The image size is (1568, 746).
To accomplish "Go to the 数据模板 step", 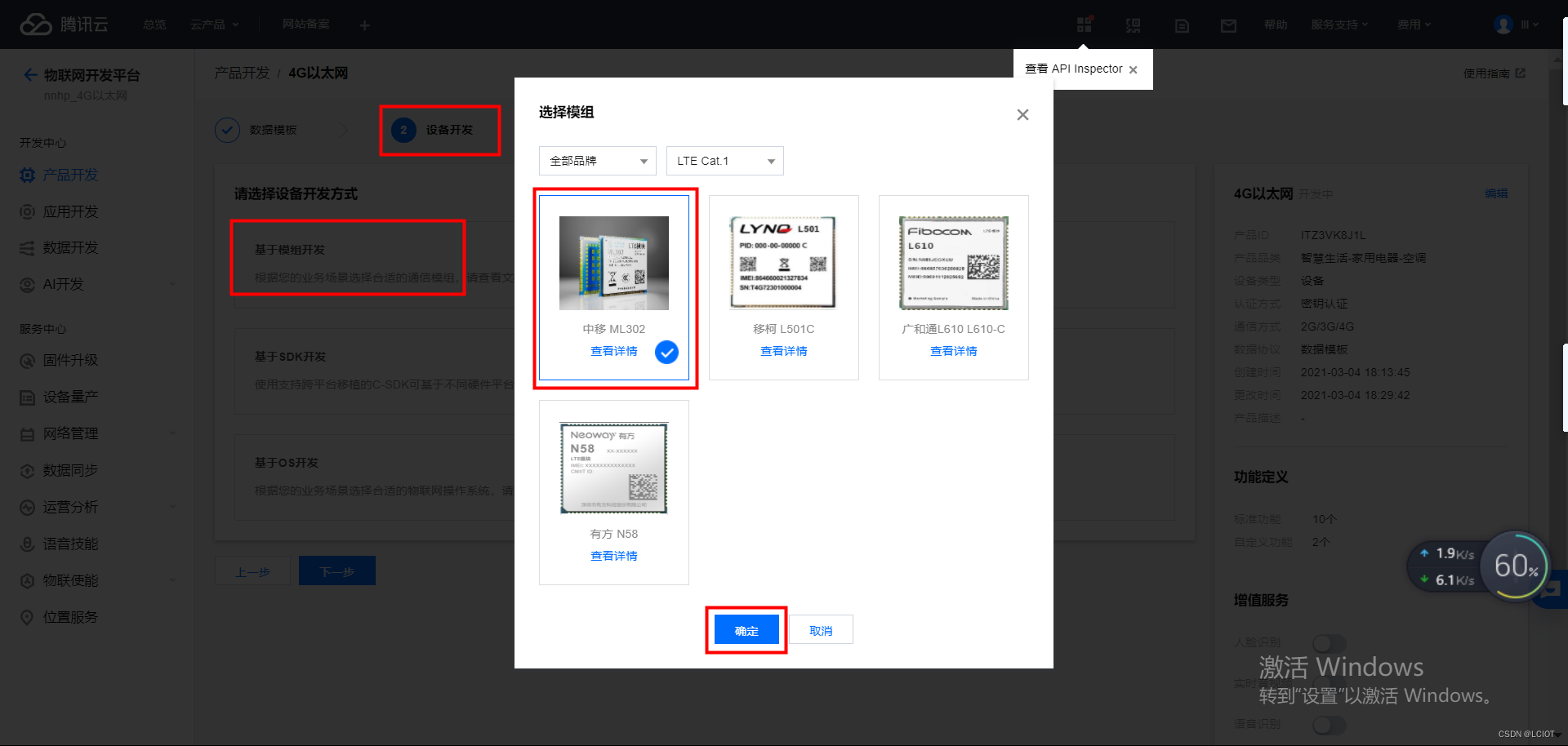I will pos(256,130).
